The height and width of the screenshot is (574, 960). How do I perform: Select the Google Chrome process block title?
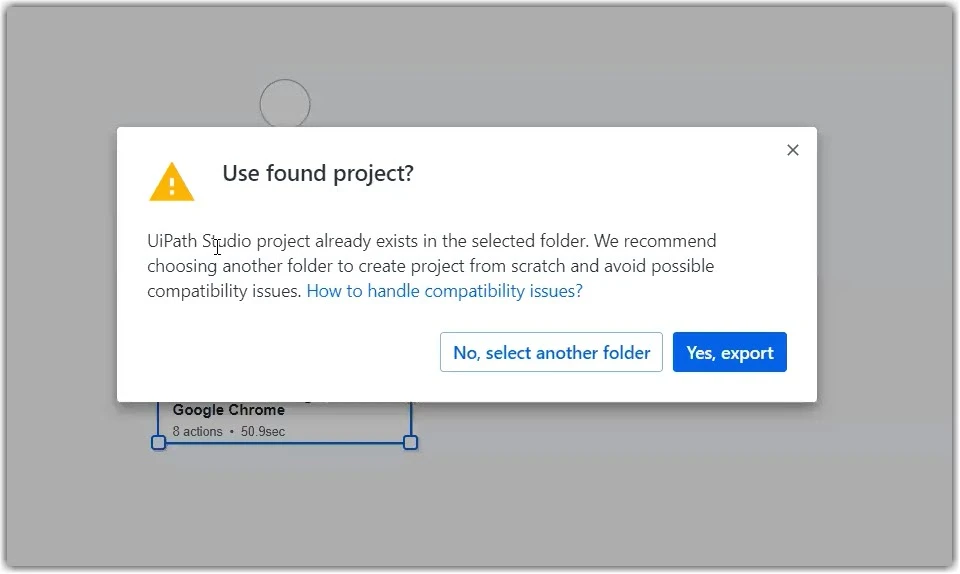tap(228, 409)
